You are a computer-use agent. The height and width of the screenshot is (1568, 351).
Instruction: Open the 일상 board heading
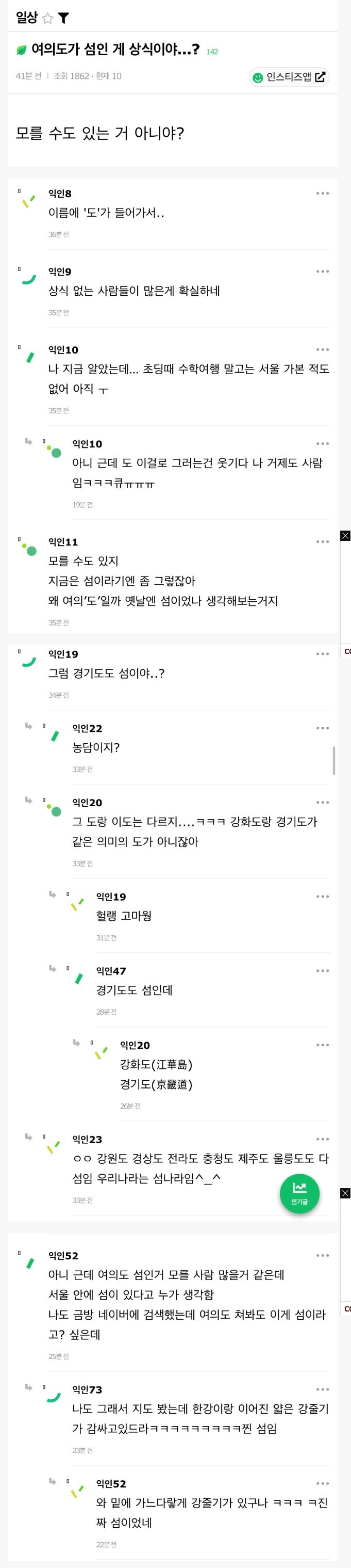coord(27,18)
